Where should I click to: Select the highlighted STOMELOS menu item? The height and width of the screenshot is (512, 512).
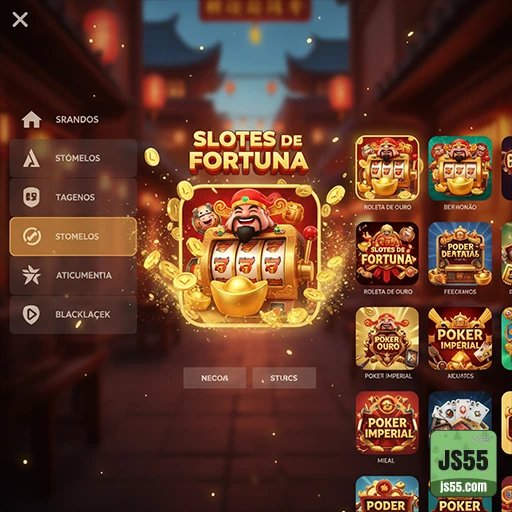73,236
